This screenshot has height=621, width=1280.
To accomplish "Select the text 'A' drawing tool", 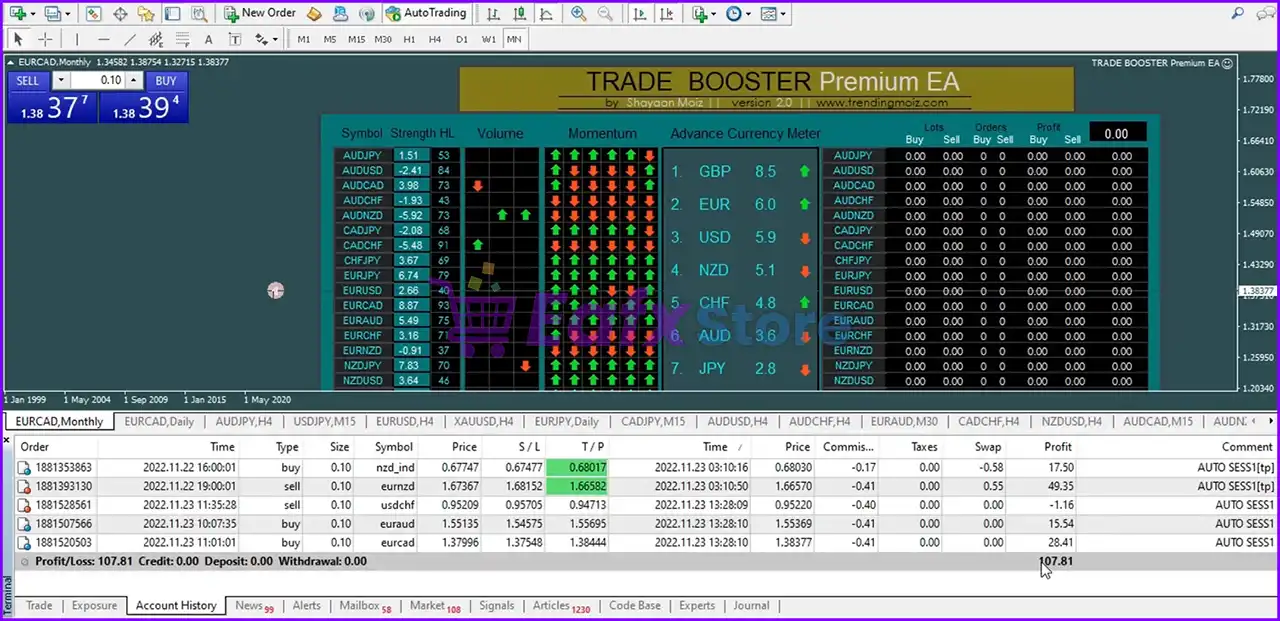I will tap(208, 39).
